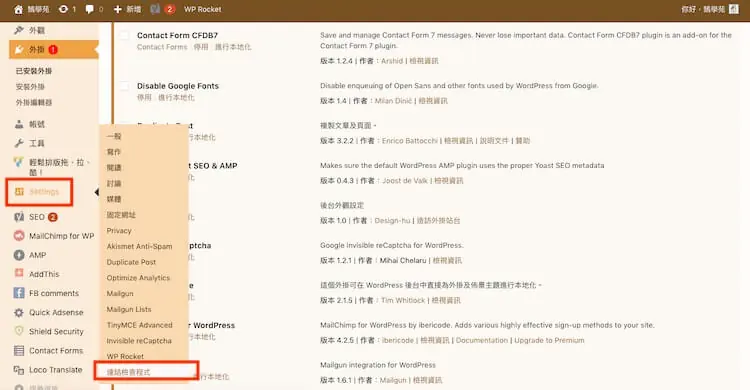Open SEO via its Yoast sidebar icon
This screenshot has width=750, height=390.
pos(19,217)
